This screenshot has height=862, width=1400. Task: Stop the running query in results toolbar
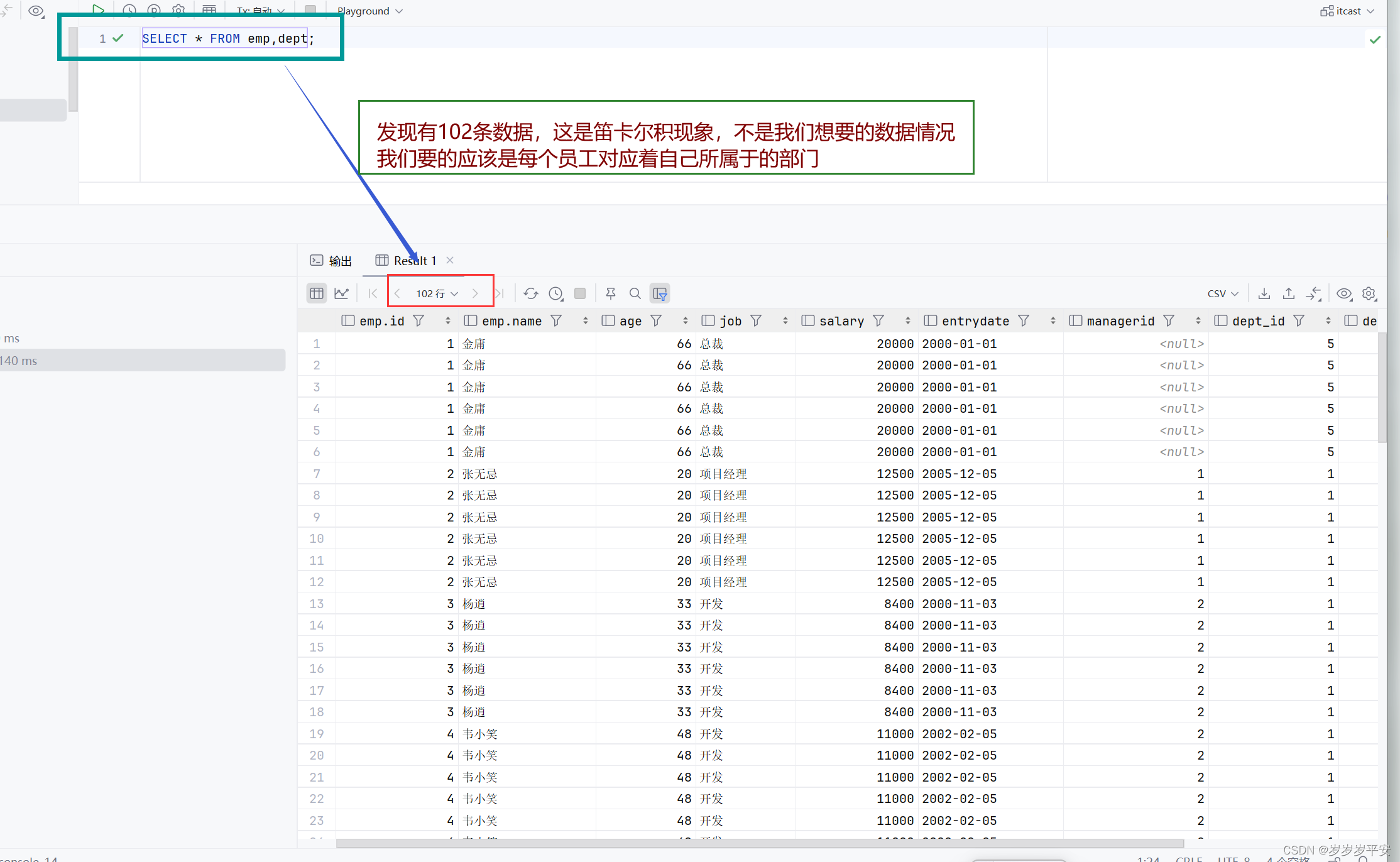pos(580,293)
